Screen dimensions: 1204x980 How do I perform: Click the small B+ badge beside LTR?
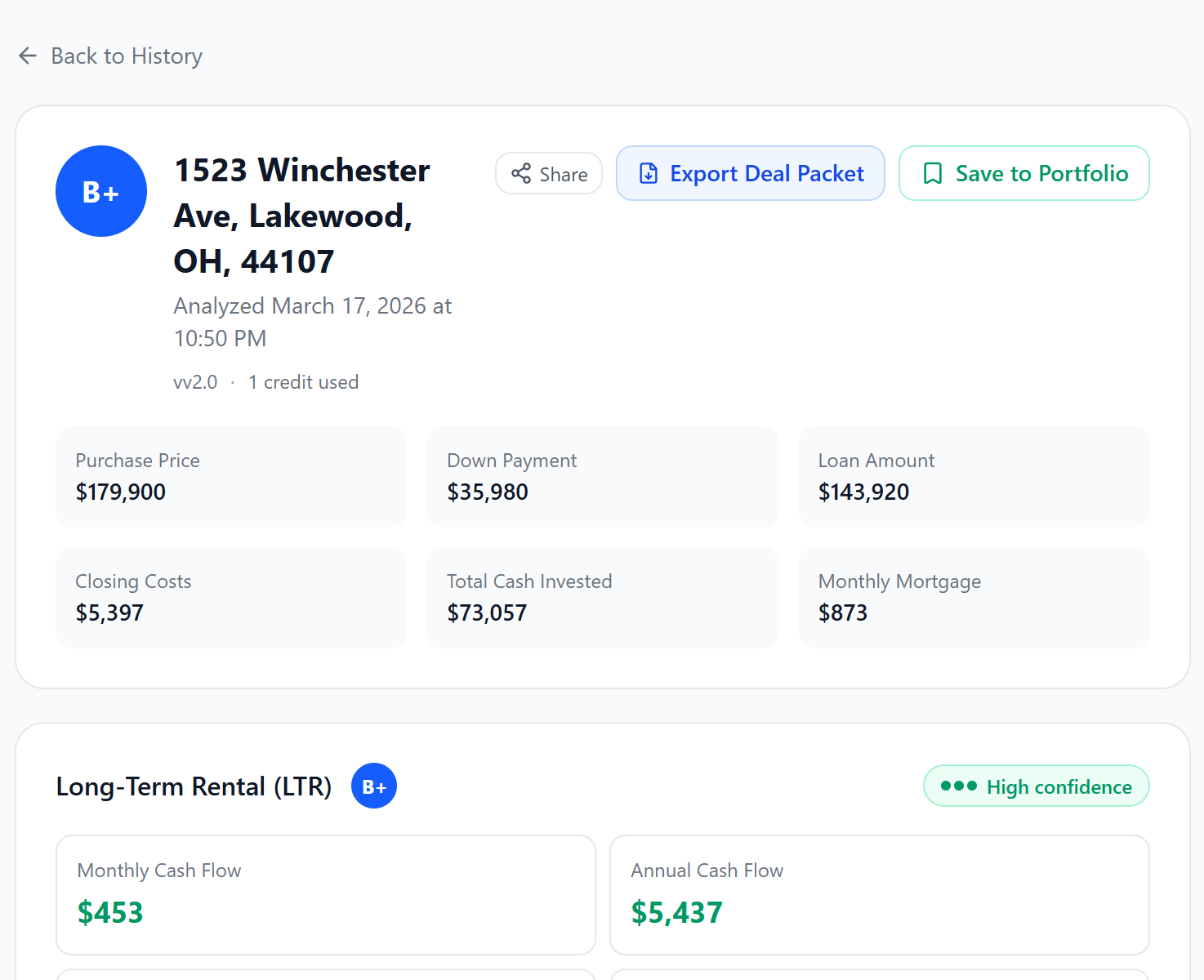click(x=374, y=786)
